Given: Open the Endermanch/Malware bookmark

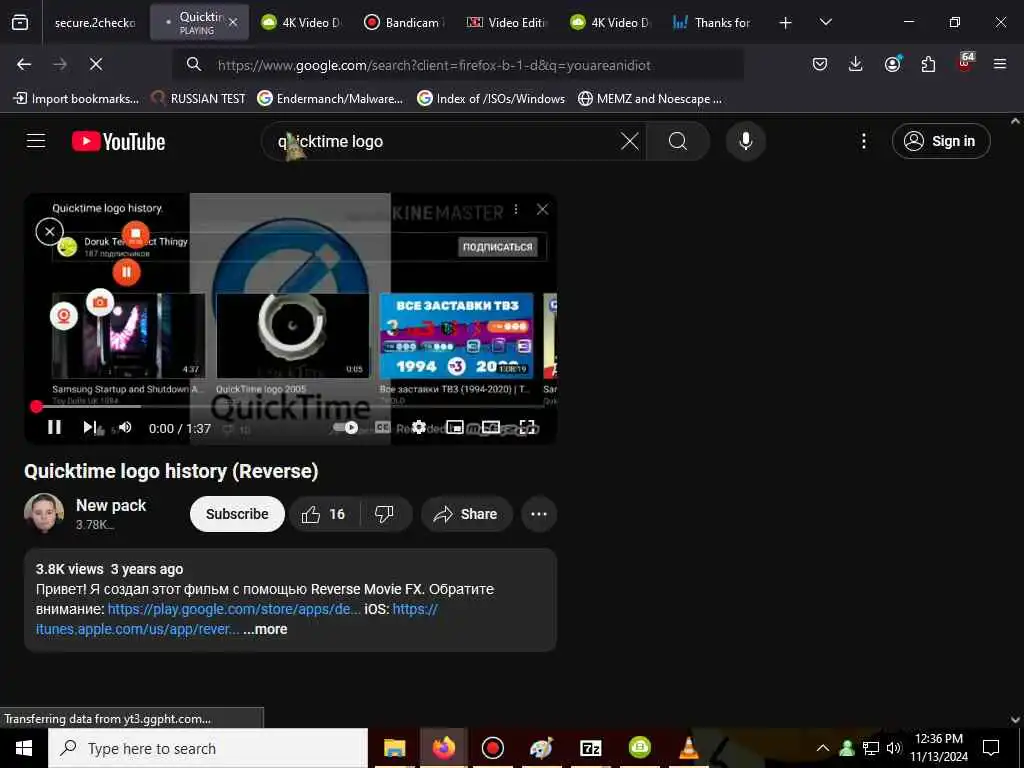Looking at the screenshot, I should pos(330,99).
